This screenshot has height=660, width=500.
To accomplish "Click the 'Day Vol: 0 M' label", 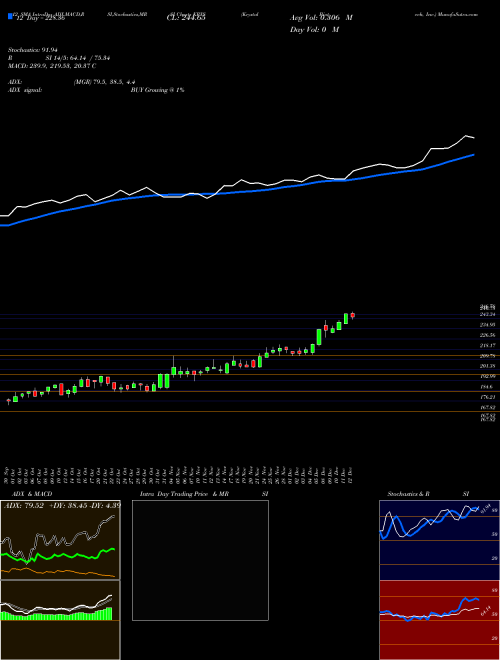I will click(x=314, y=30).
